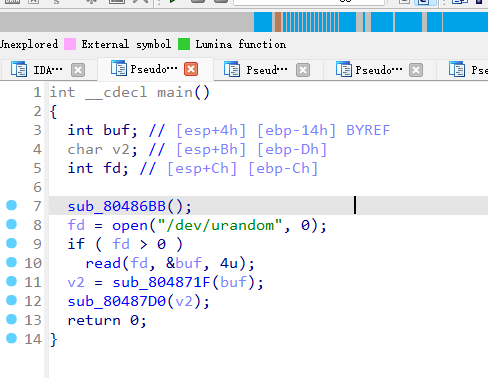Click line number 1 in the gutter
Screen dimensions: 488x378
pos(37,92)
